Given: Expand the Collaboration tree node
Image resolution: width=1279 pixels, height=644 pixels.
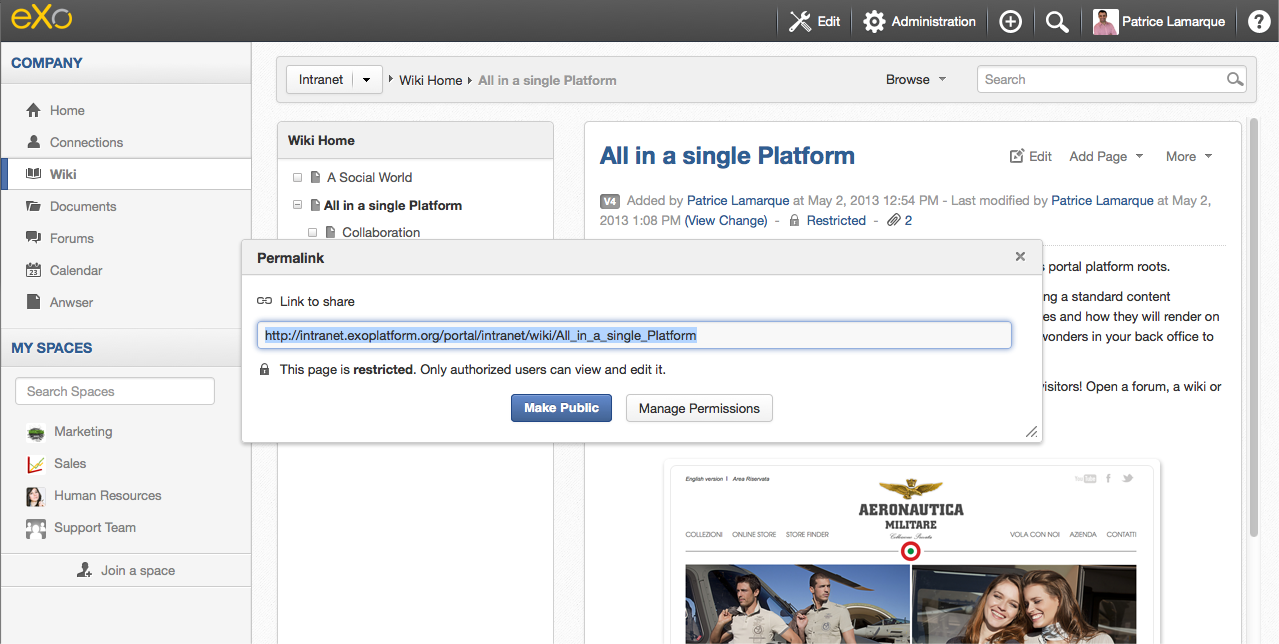Looking at the screenshot, I should coord(313,232).
